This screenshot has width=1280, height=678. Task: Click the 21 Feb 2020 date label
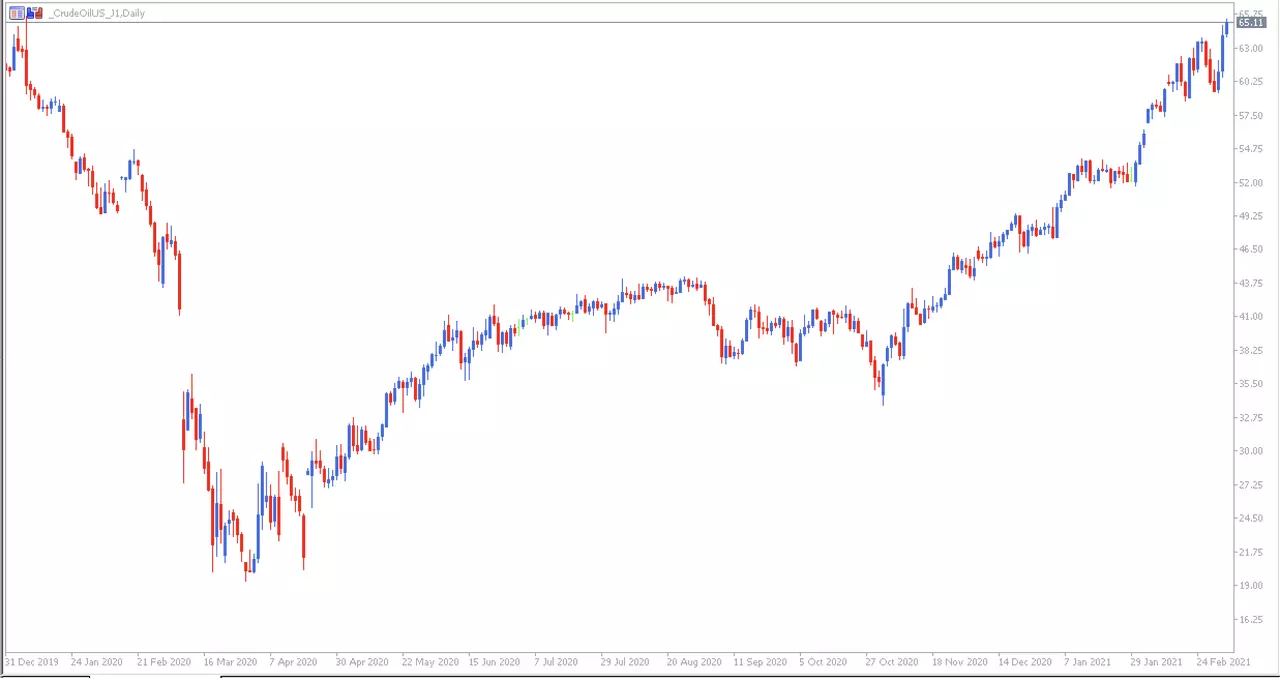(x=164, y=662)
